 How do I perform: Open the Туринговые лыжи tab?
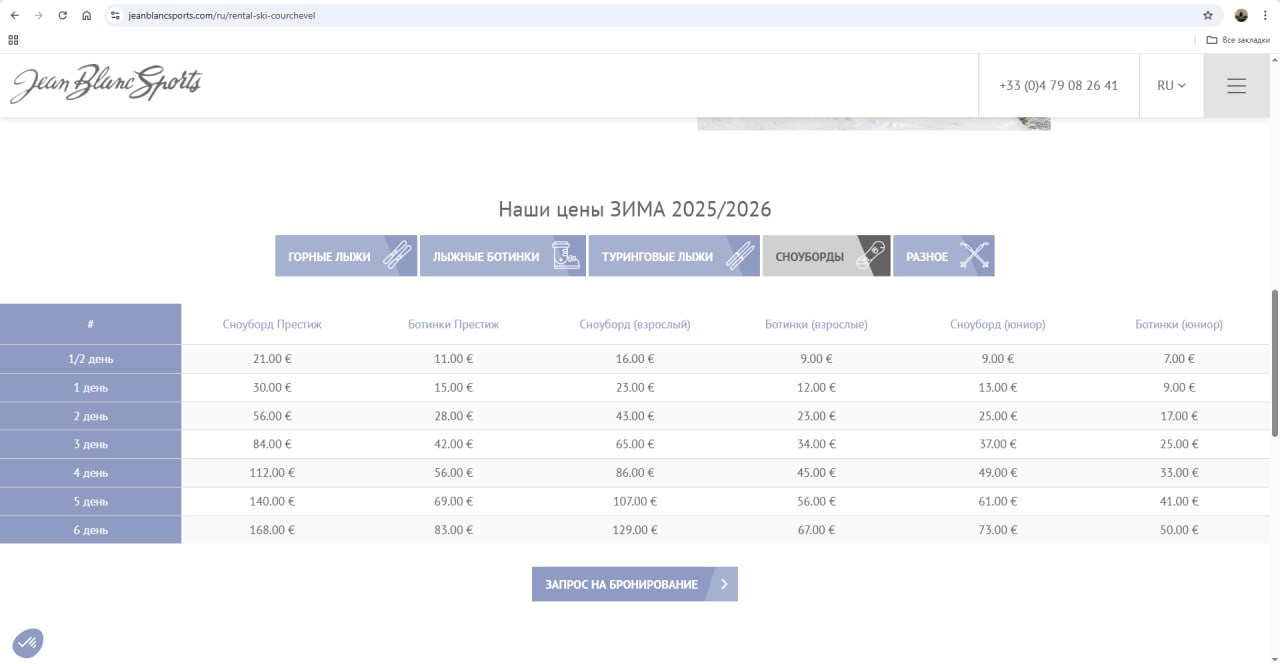pos(673,256)
